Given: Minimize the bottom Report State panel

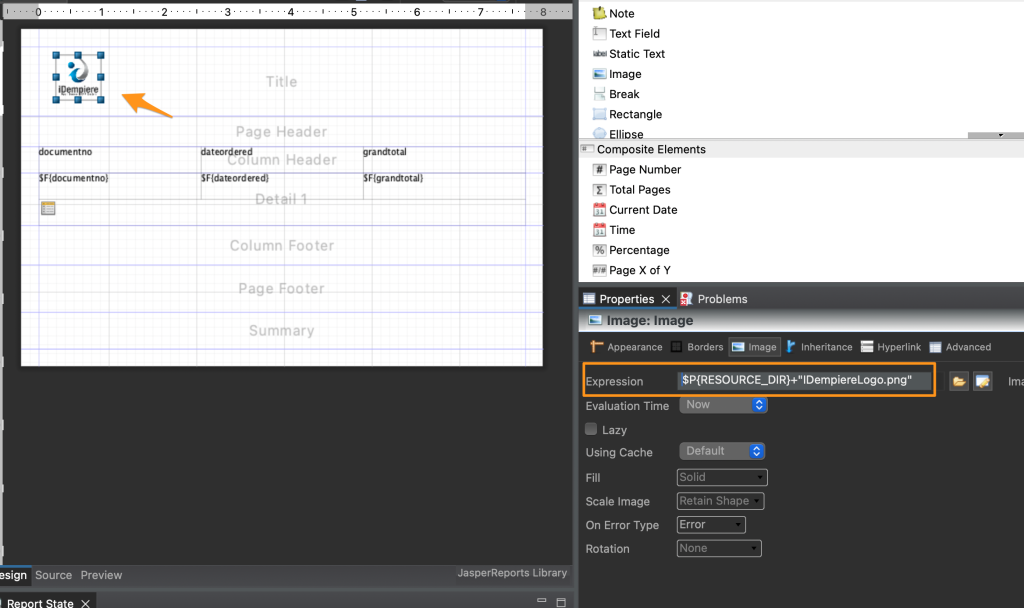Looking at the screenshot, I should (541, 600).
